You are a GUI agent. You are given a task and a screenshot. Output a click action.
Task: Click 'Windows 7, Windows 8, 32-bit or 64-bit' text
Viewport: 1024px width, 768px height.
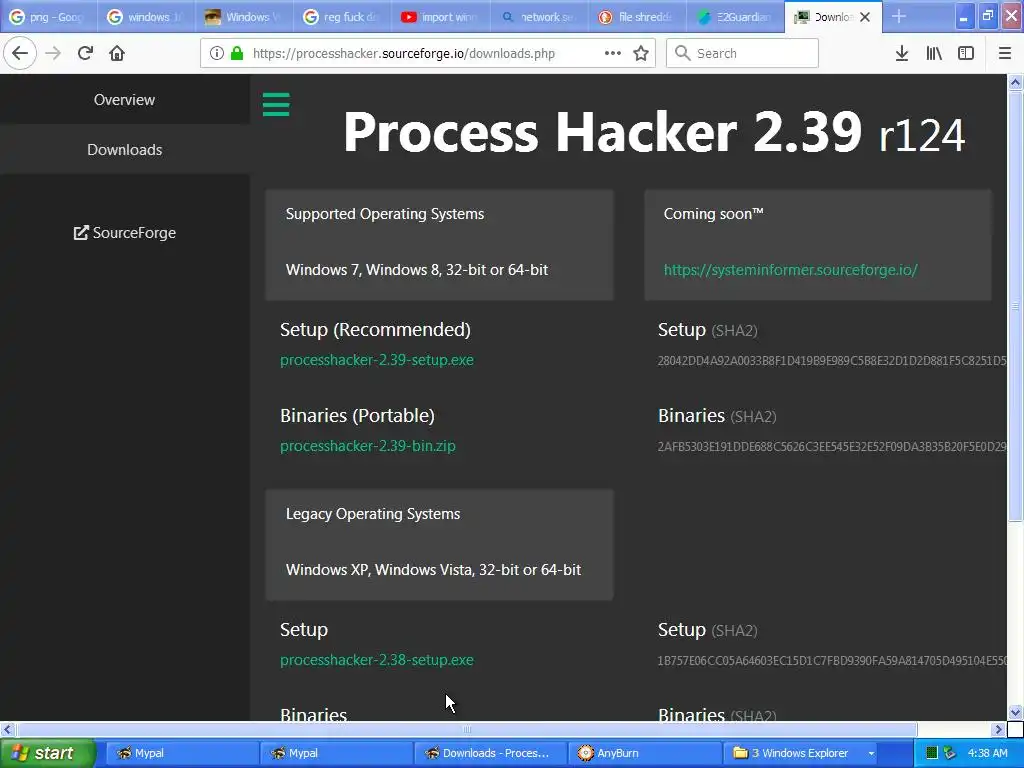click(x=417, y=270)
